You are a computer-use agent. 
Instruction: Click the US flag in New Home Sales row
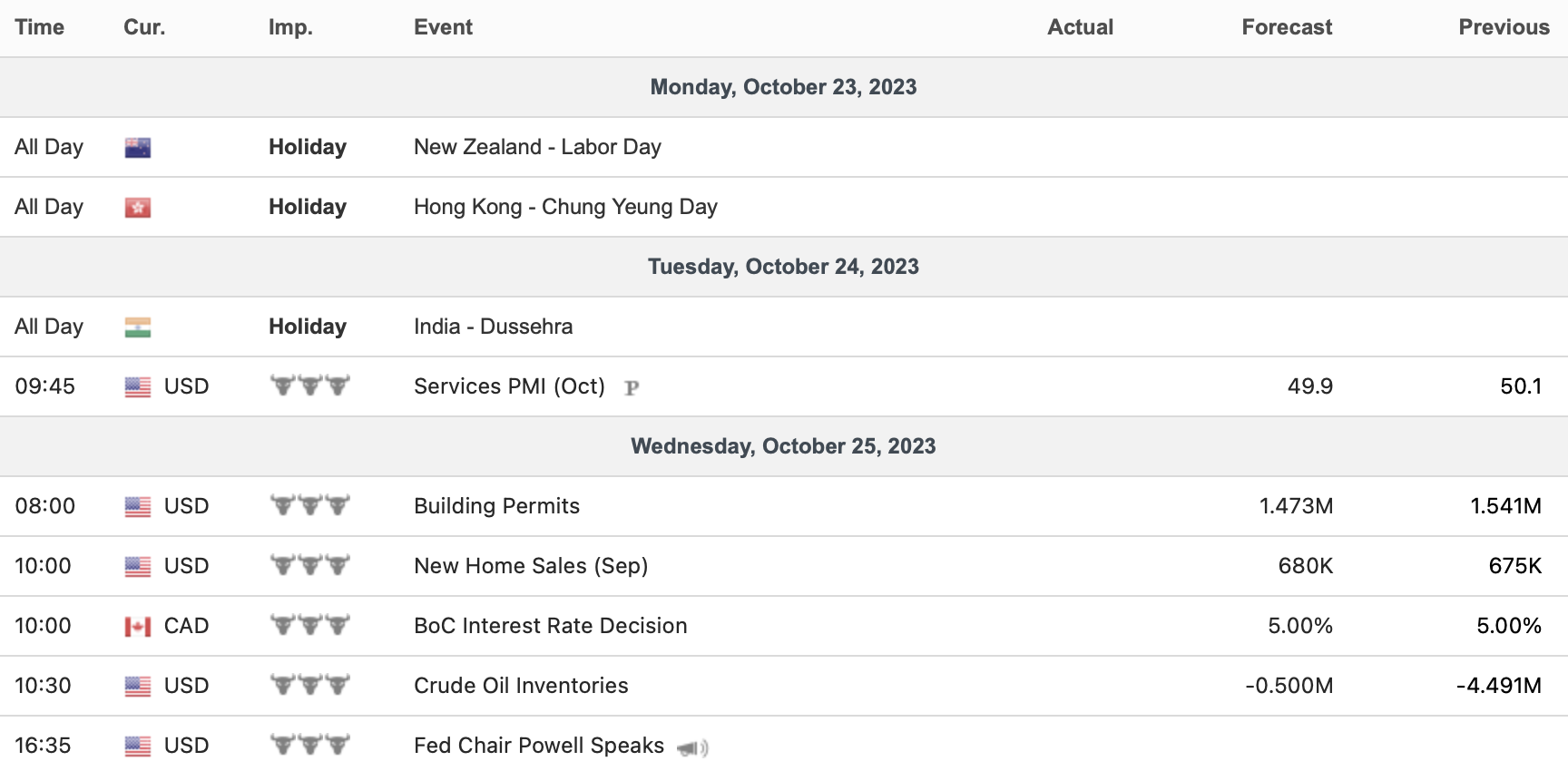coord(138,567)
